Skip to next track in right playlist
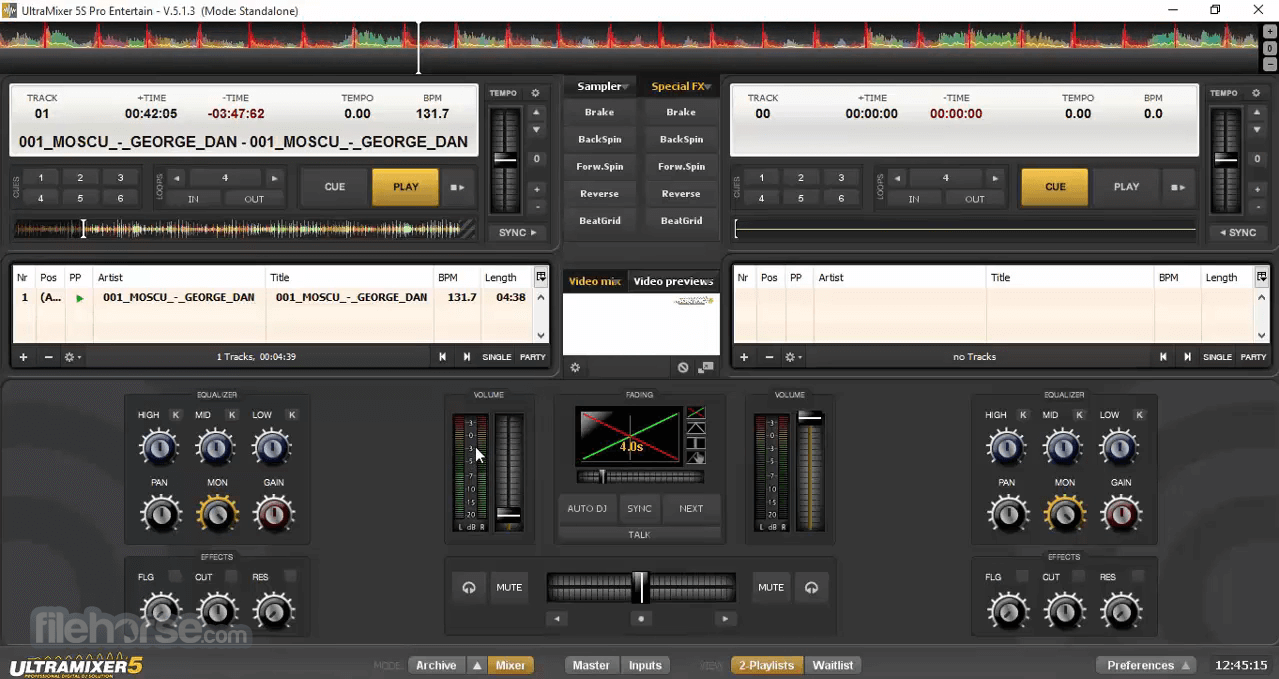This screenshot has width=1279, height=679. pyautogui.click(x=1187, y=357)
